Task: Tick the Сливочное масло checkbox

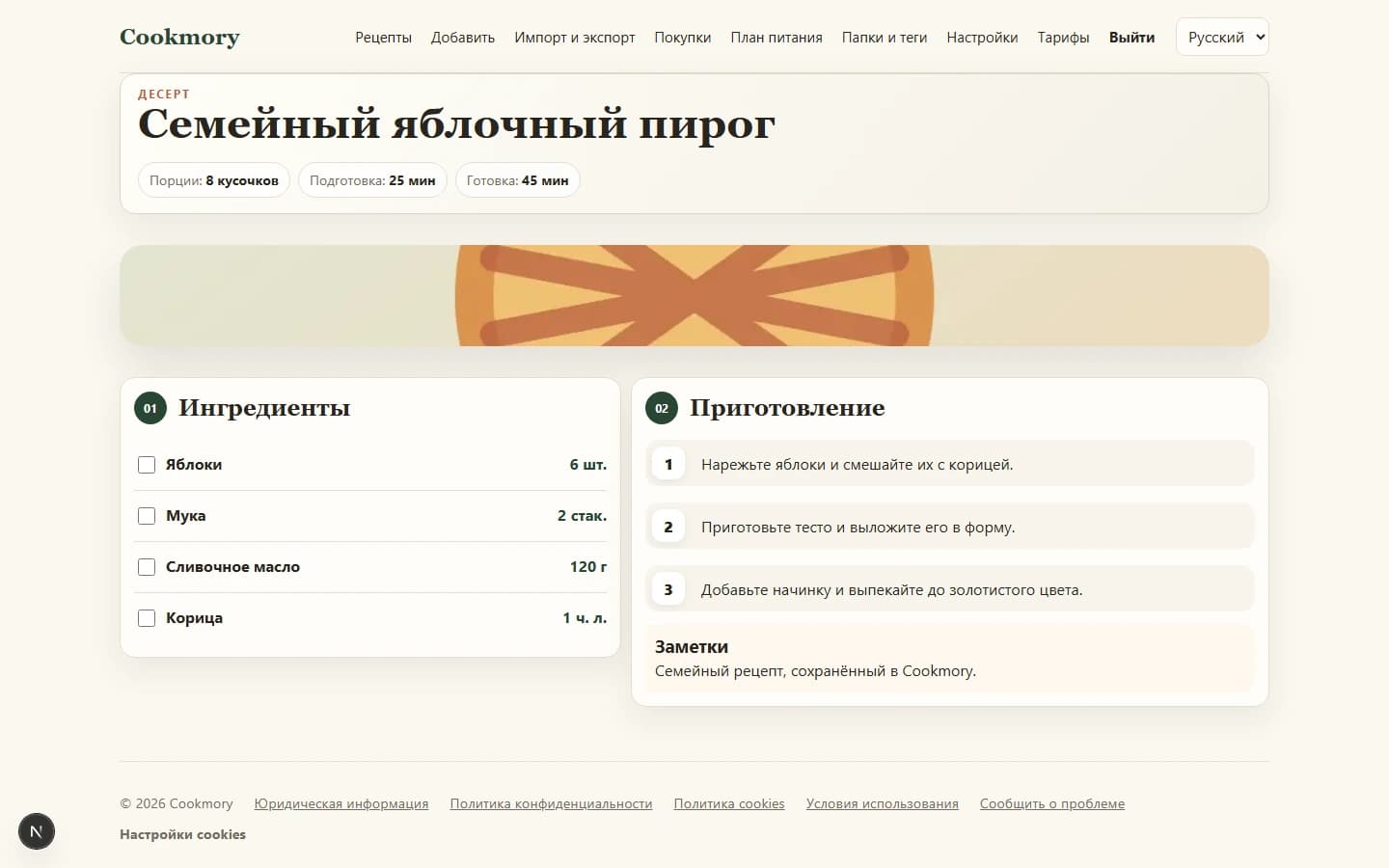Action: coord(147,567)
